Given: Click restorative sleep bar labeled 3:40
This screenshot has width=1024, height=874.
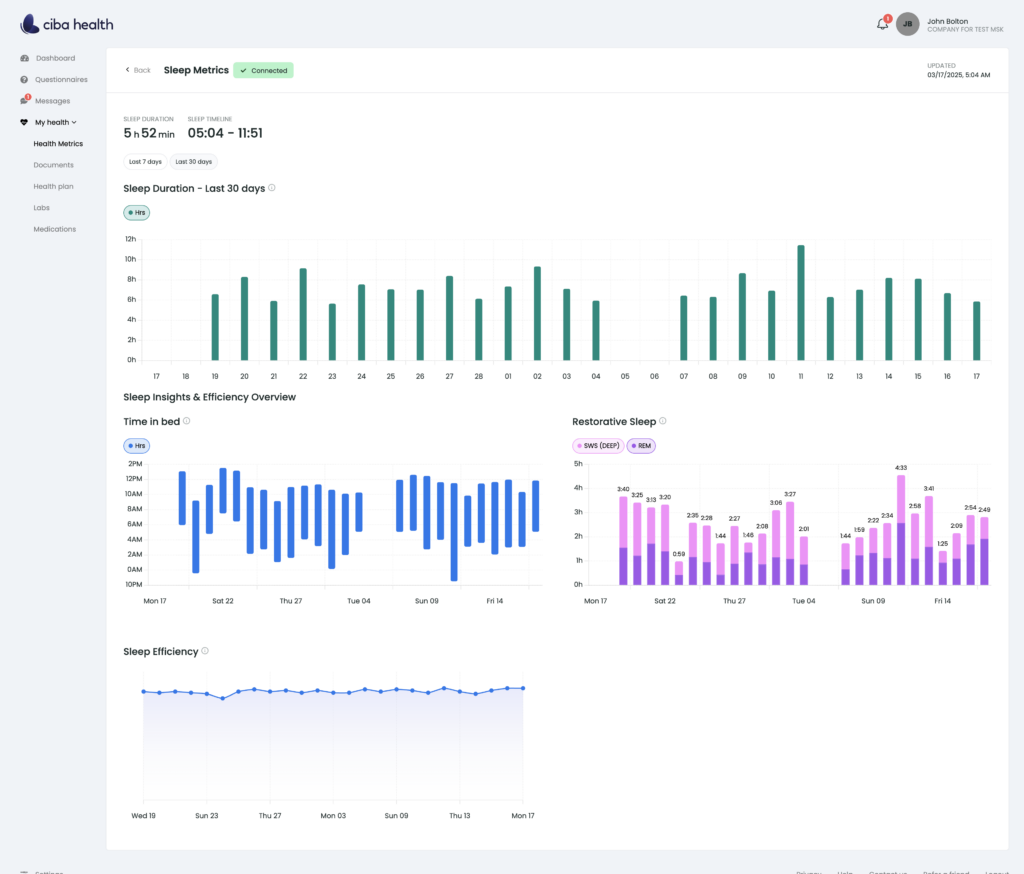Looking at the screenshot, I should [x=623, y=541].
